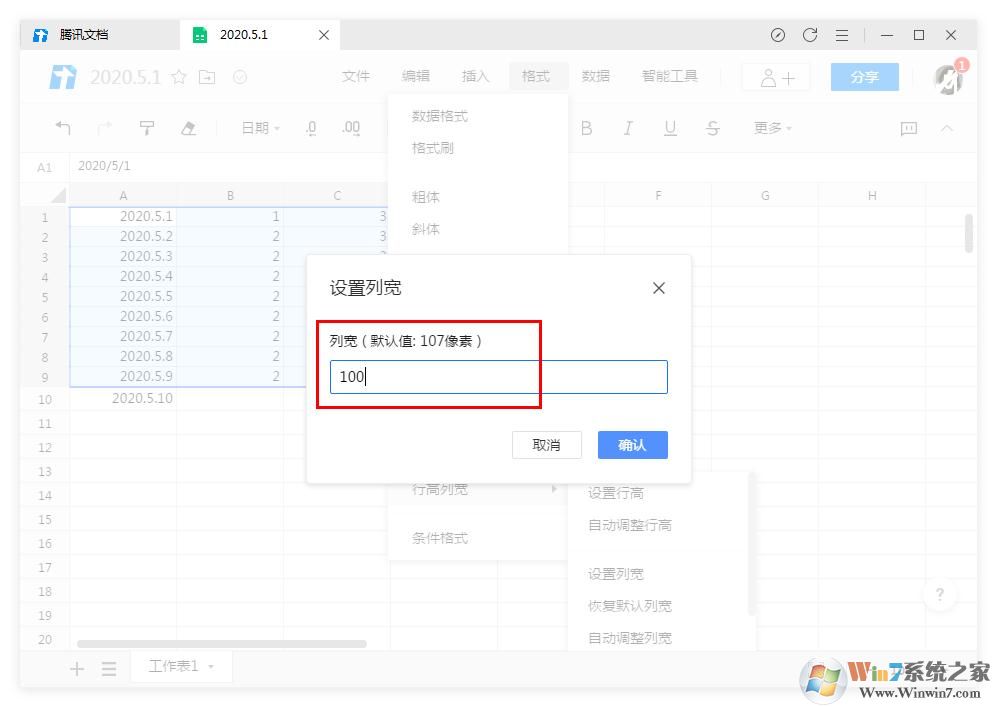Open the 工作表1 sheet tab dropdown
Screen dimensions: 997x707
tap(207, 667)
